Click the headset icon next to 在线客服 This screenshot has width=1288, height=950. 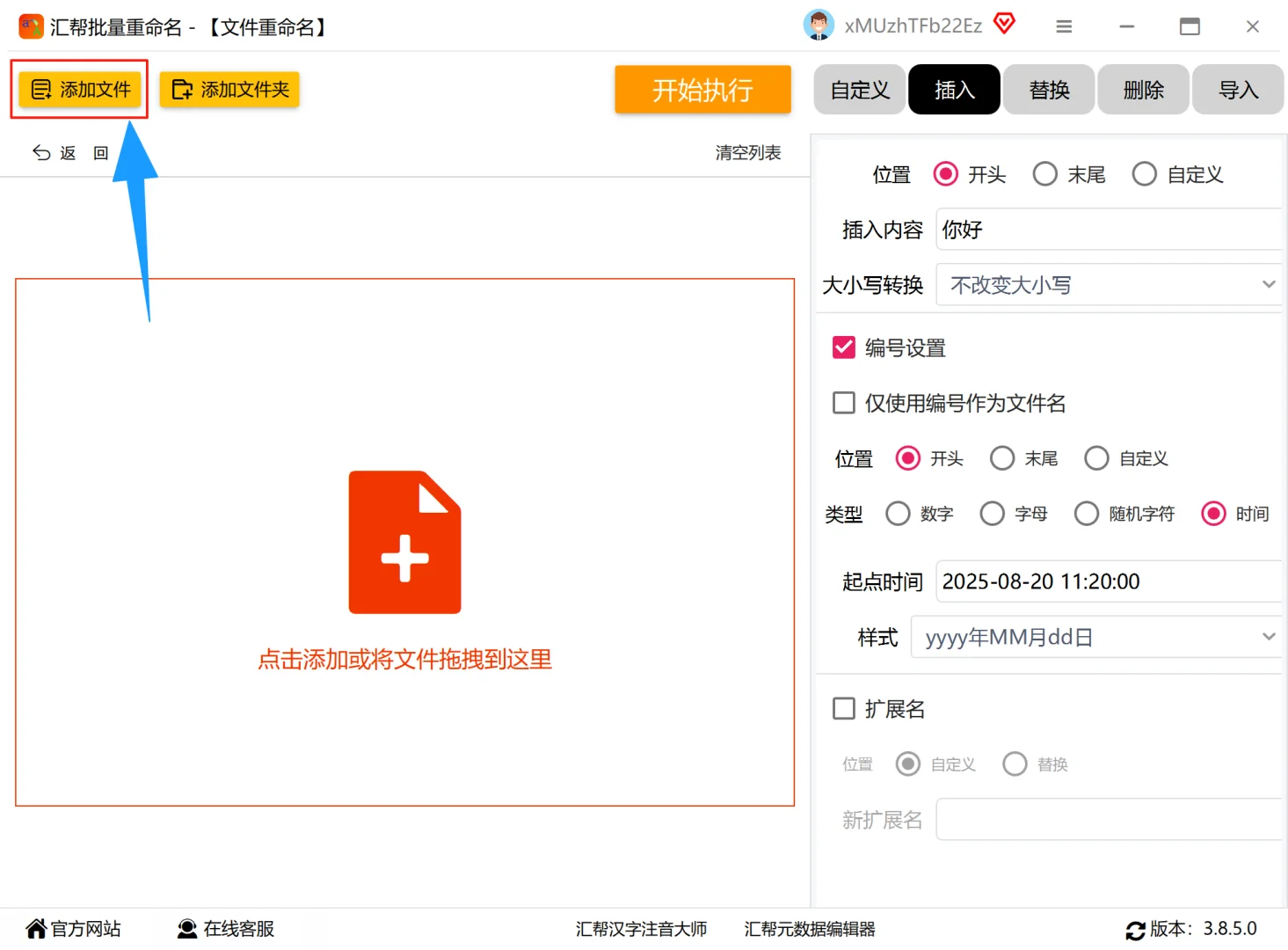pyautogui.click(x=186, y=928)
